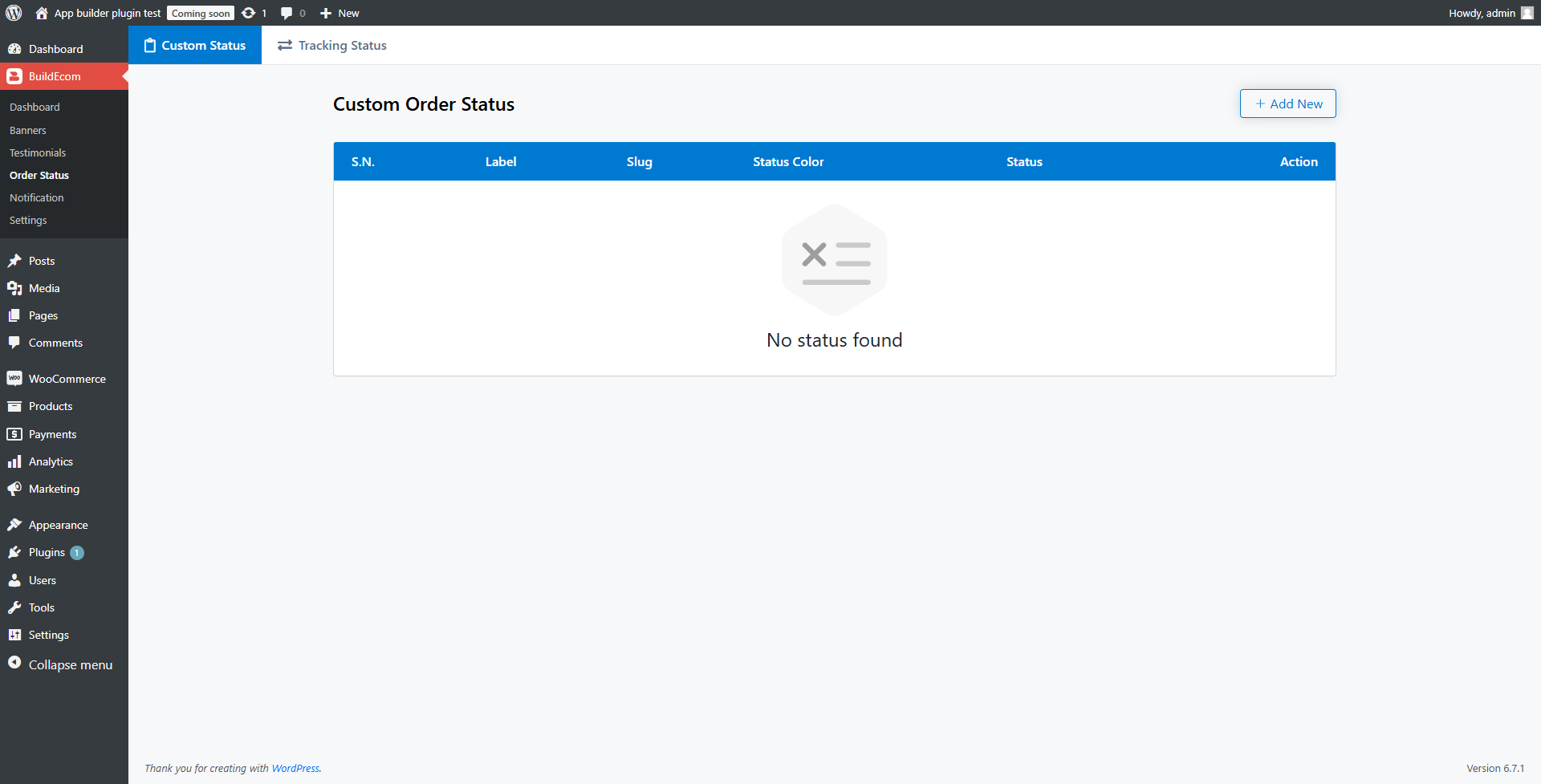
Task: Follow the WordPress footer link
Action: 295,768
